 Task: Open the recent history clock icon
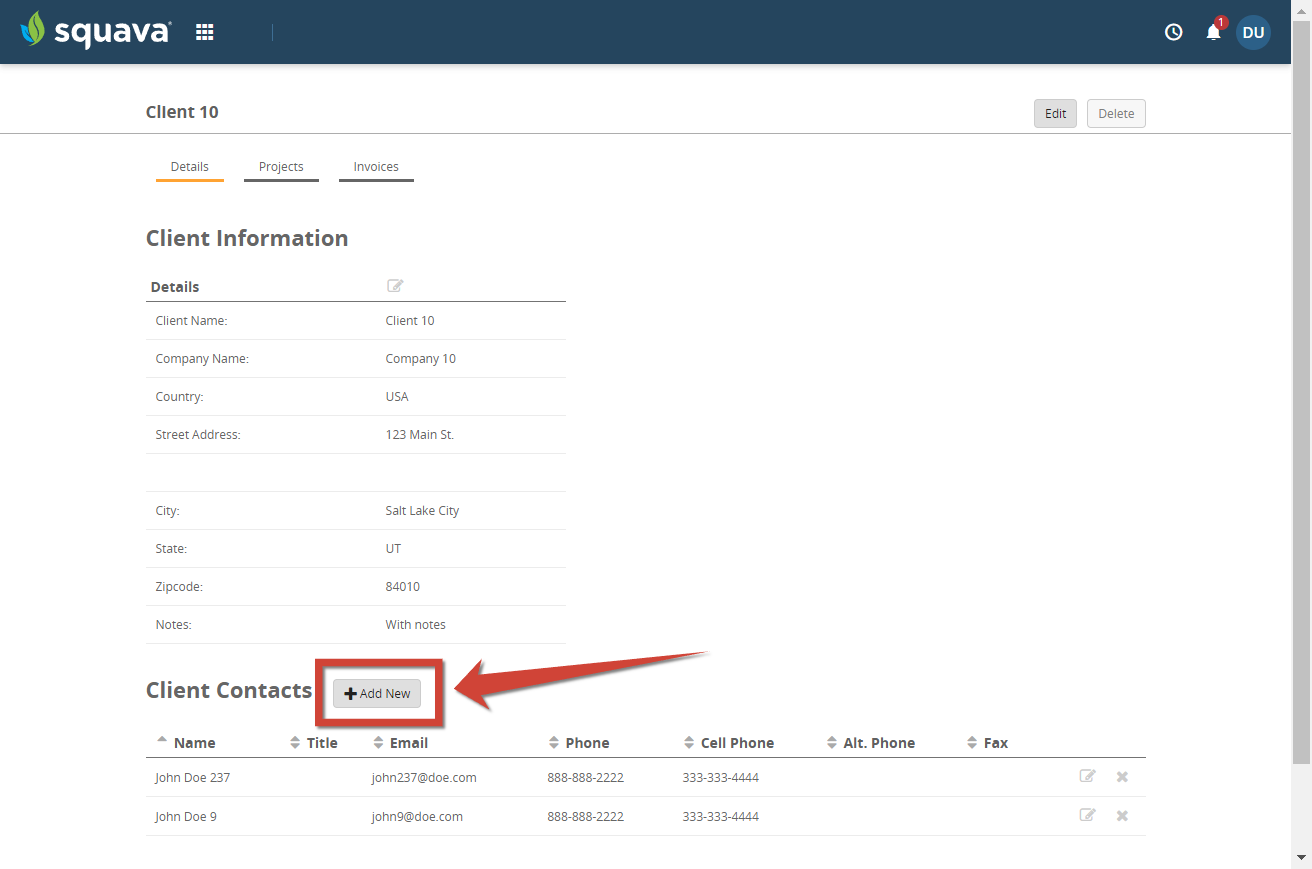(1173, 31)
